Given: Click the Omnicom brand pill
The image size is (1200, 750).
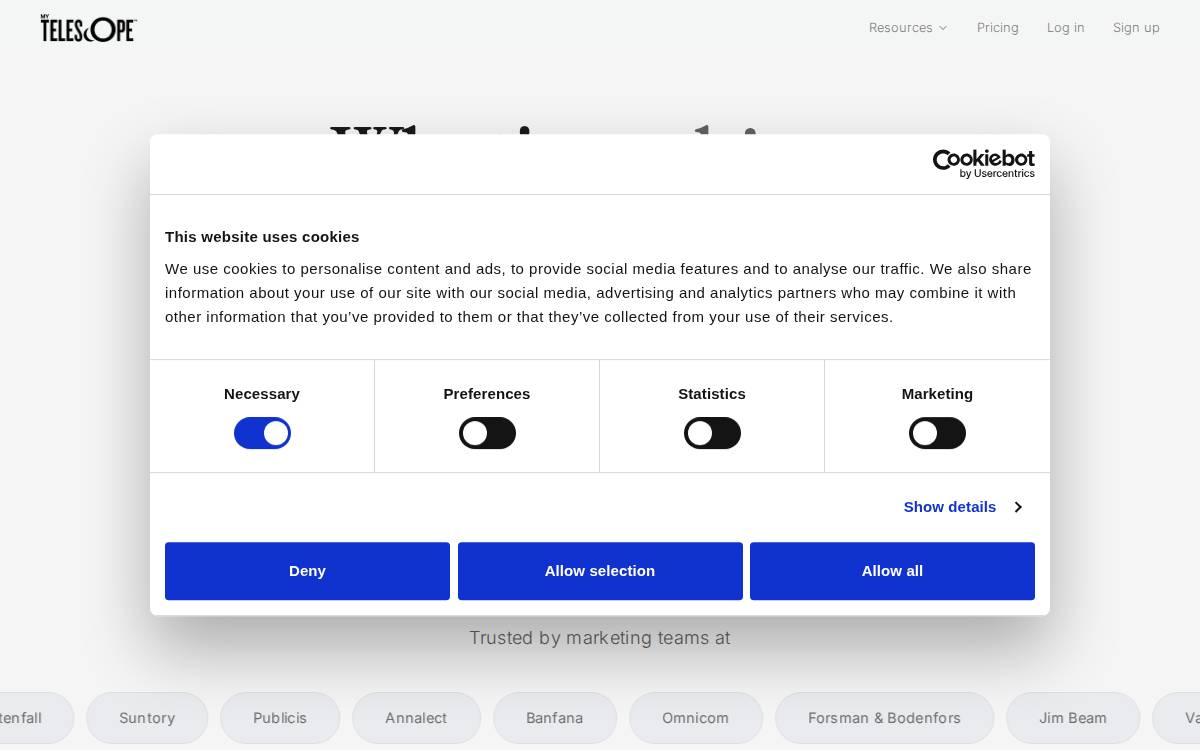Looking at the screenshot, I should 696,718.
